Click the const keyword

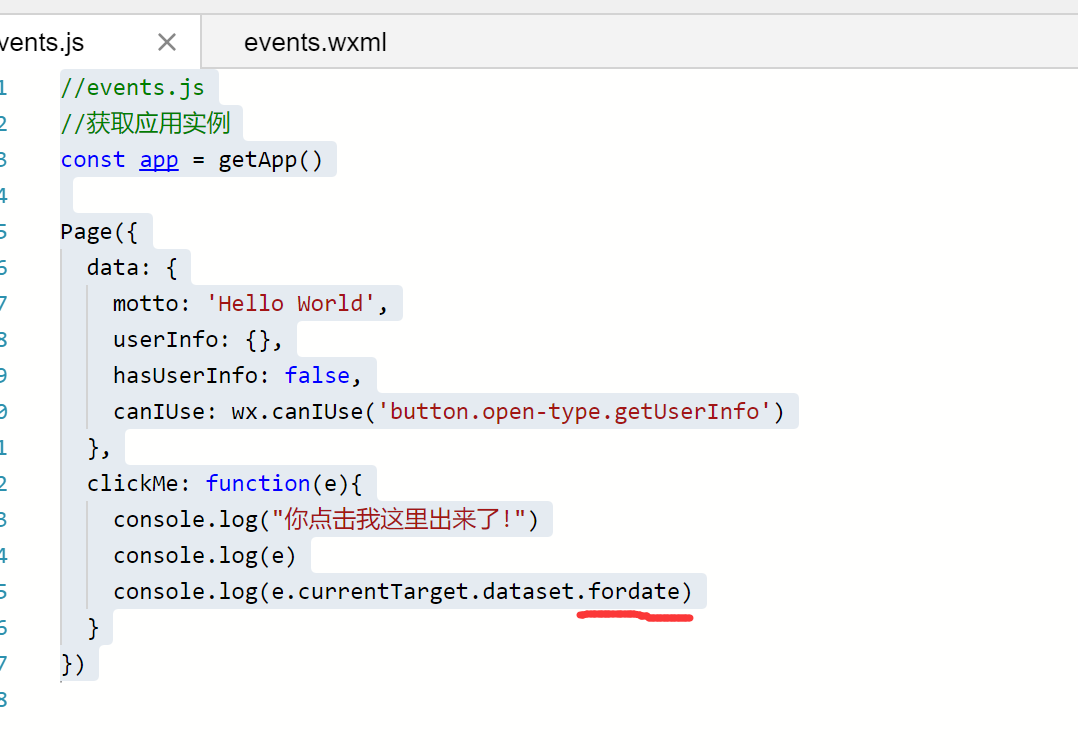point(93,159)
